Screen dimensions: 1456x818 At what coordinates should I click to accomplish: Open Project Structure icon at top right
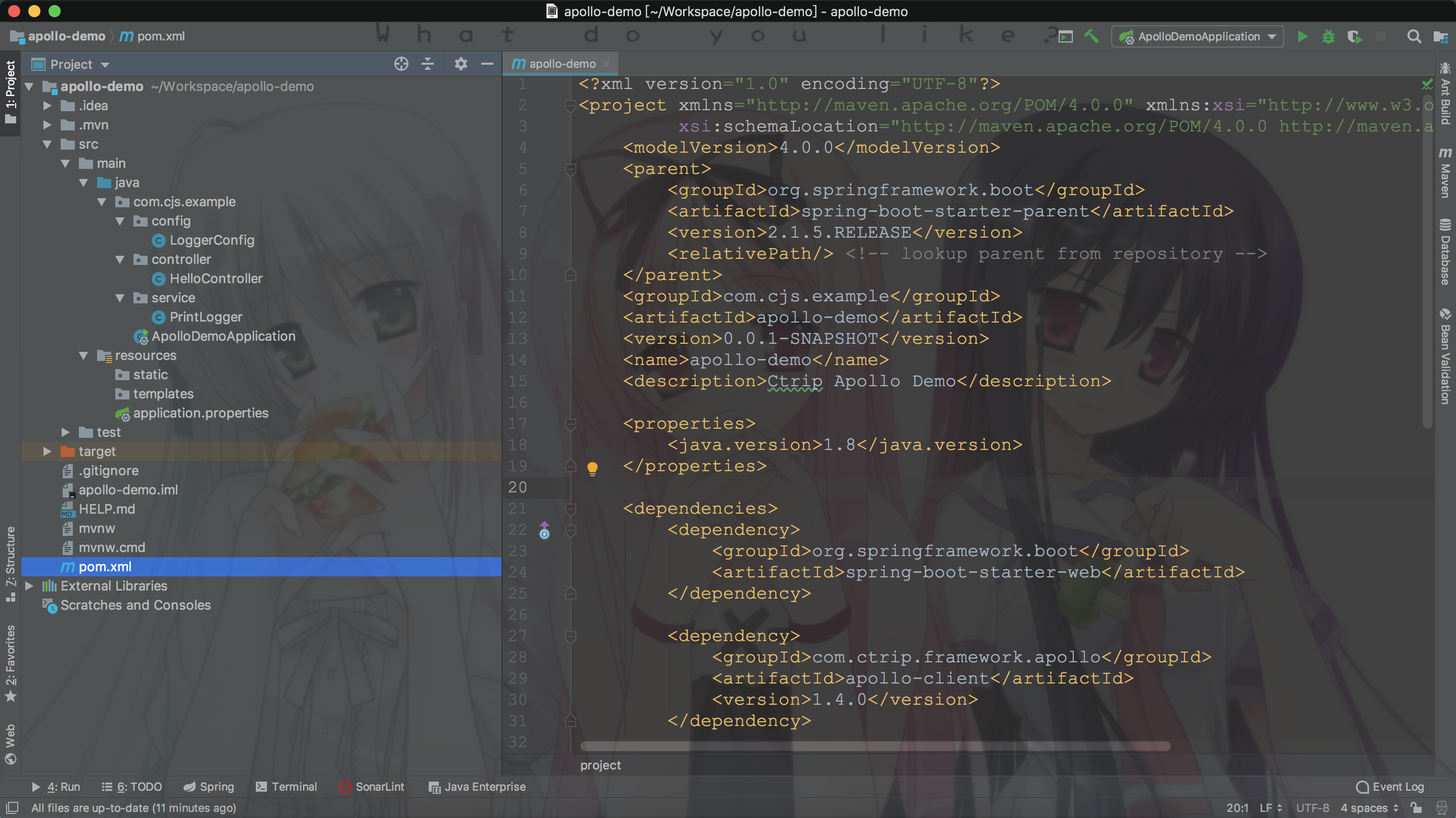1441,37
